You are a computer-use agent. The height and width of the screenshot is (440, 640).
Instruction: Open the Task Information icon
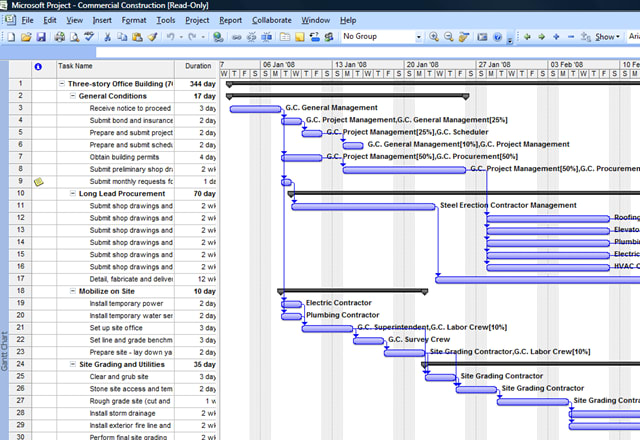pos(285,37)
